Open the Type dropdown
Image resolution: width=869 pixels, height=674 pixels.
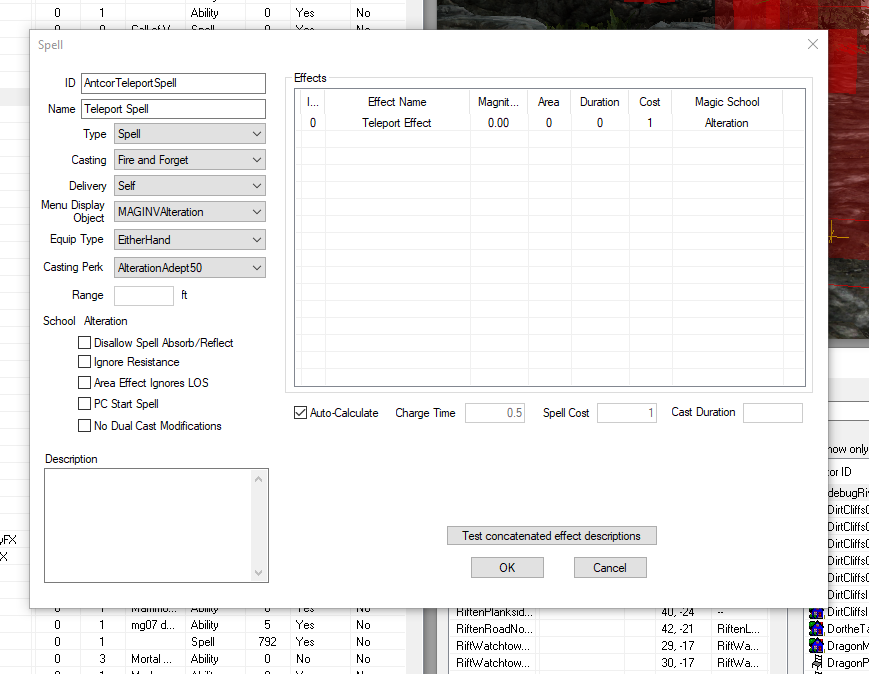click(x=189, y=134)
